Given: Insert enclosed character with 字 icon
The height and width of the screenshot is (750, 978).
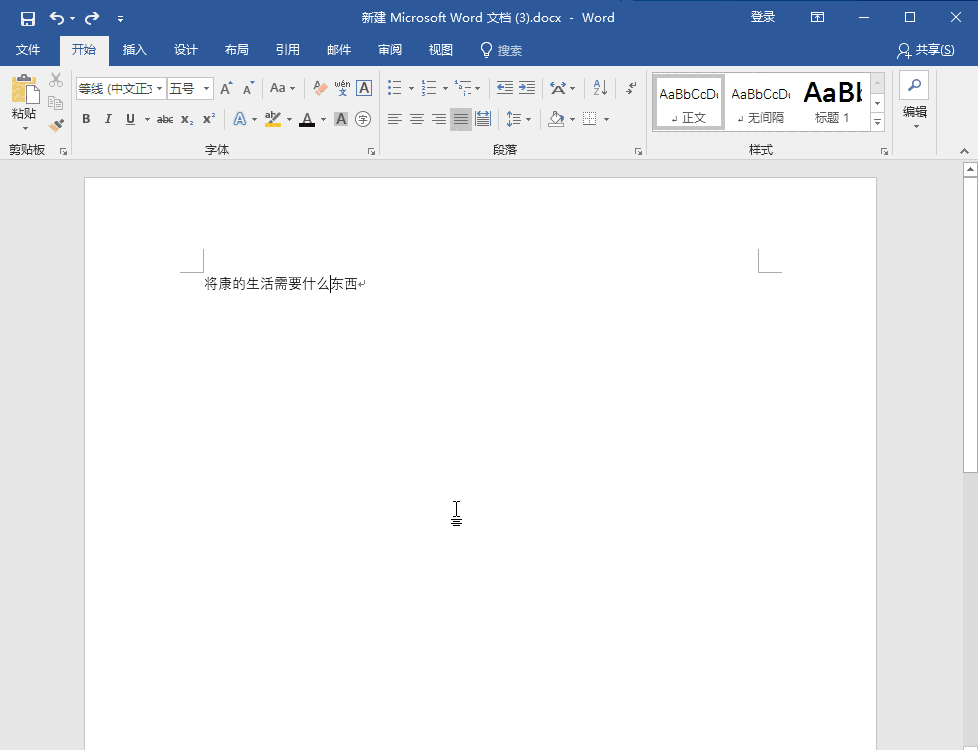Looking at the screenshot, I should (x=363, y=119).
